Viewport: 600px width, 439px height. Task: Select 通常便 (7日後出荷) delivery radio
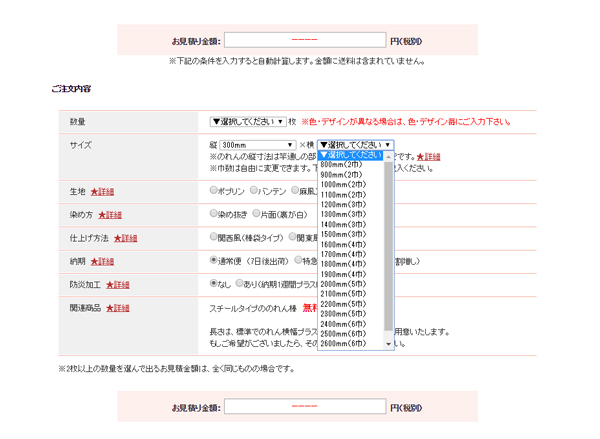(214, 260)
